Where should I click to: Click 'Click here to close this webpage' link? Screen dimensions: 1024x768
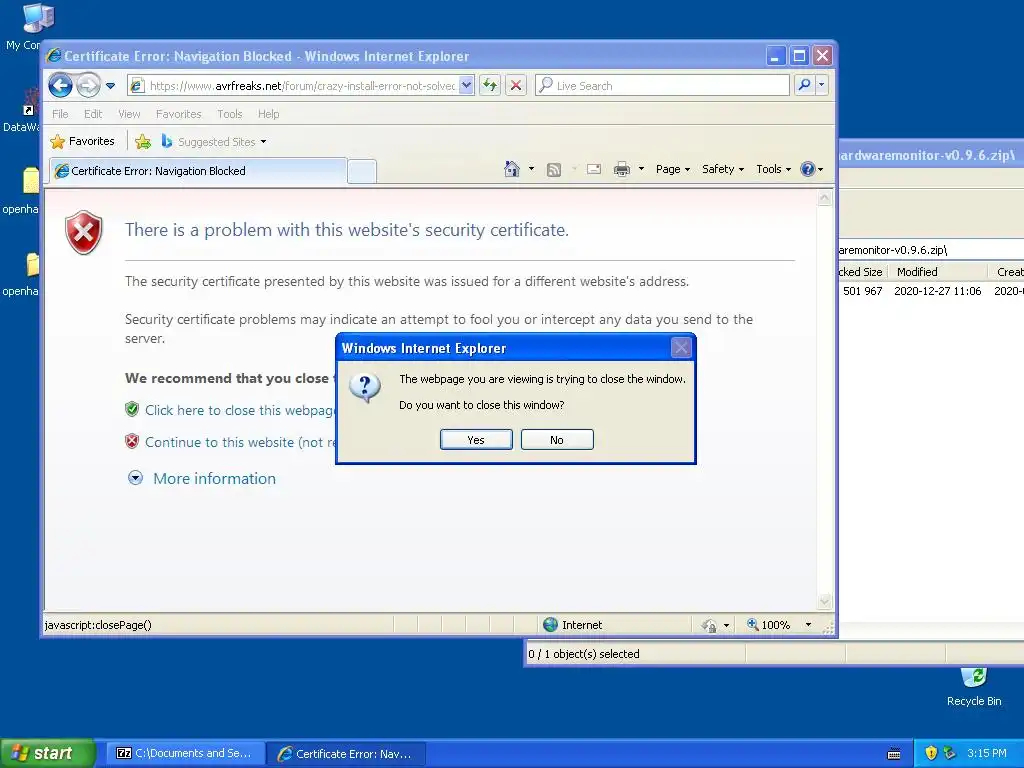(240, 410)
